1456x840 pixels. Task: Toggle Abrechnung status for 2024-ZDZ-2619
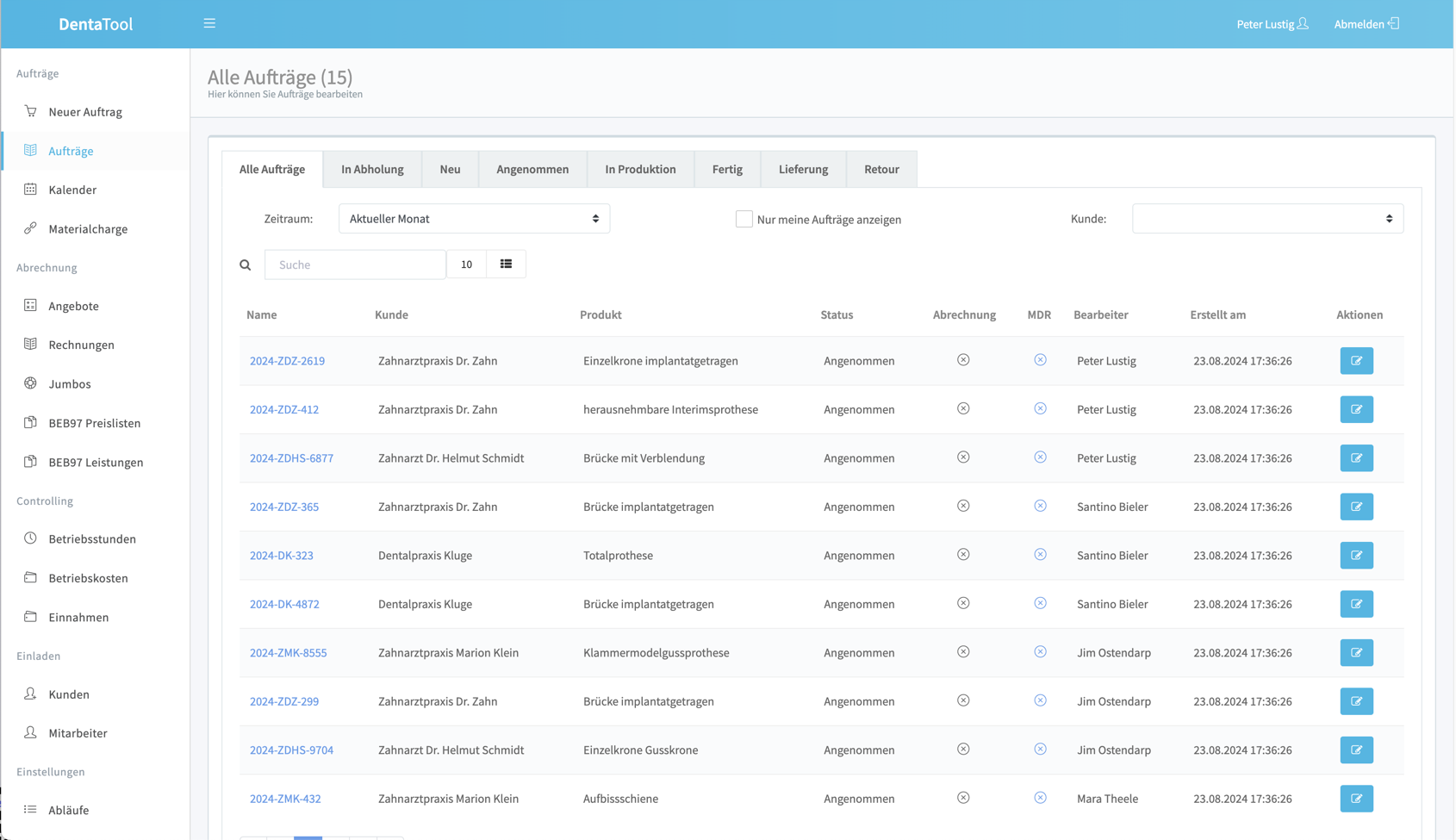[963, 360]
